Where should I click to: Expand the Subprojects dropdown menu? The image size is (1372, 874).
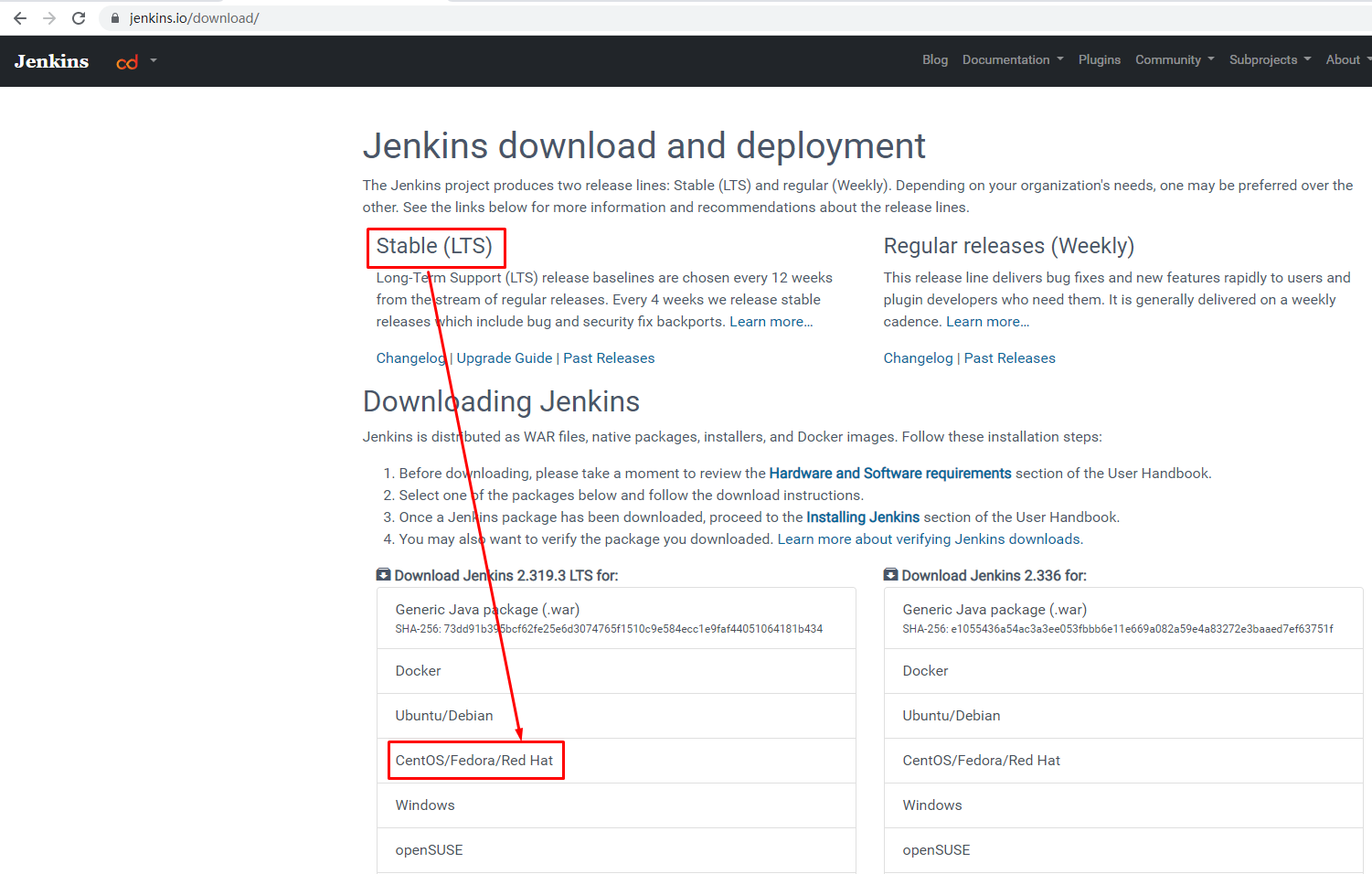pos(1269,59)
